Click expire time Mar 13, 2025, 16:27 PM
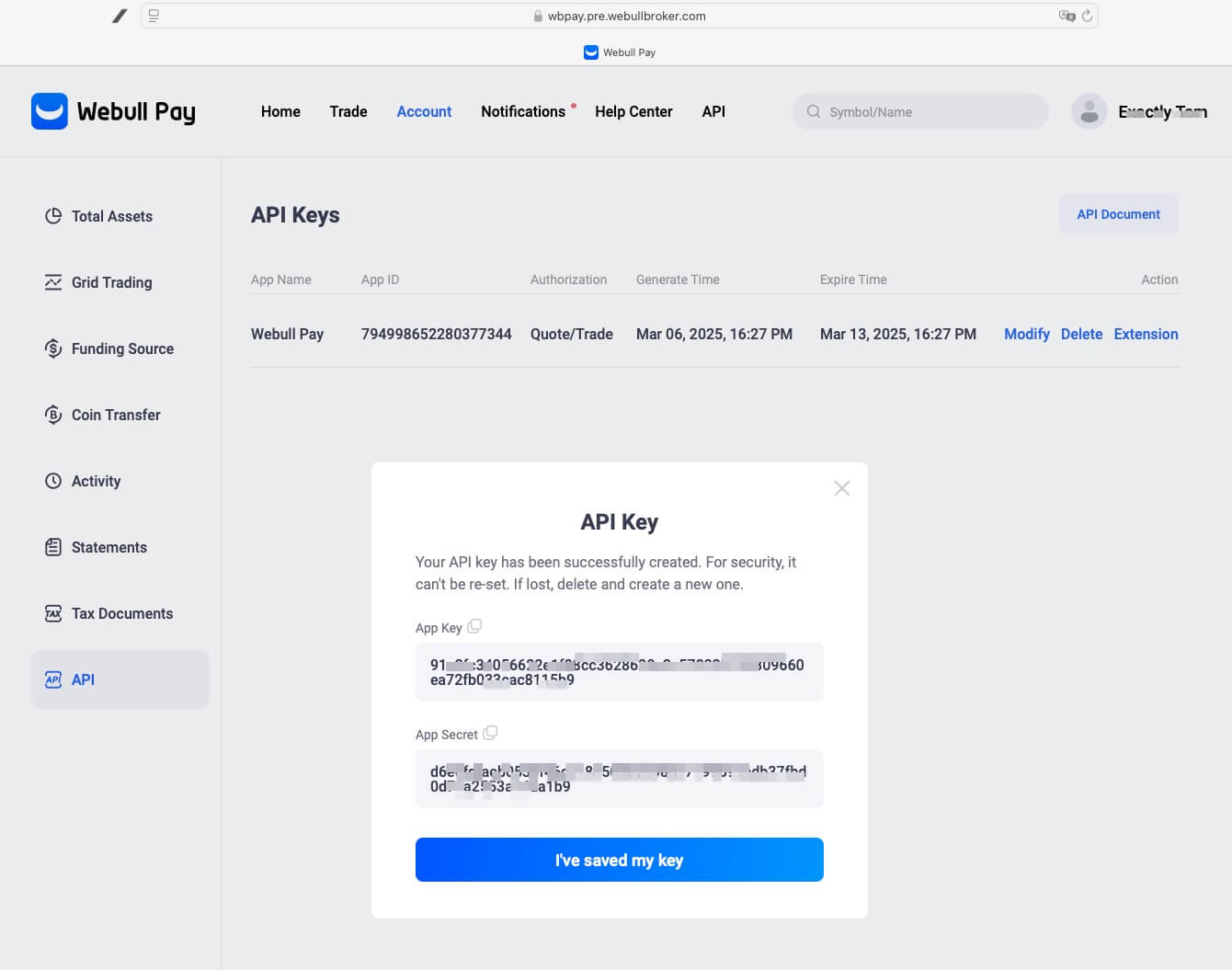The height and width of the screenshot is (970, 1232). 898,334
